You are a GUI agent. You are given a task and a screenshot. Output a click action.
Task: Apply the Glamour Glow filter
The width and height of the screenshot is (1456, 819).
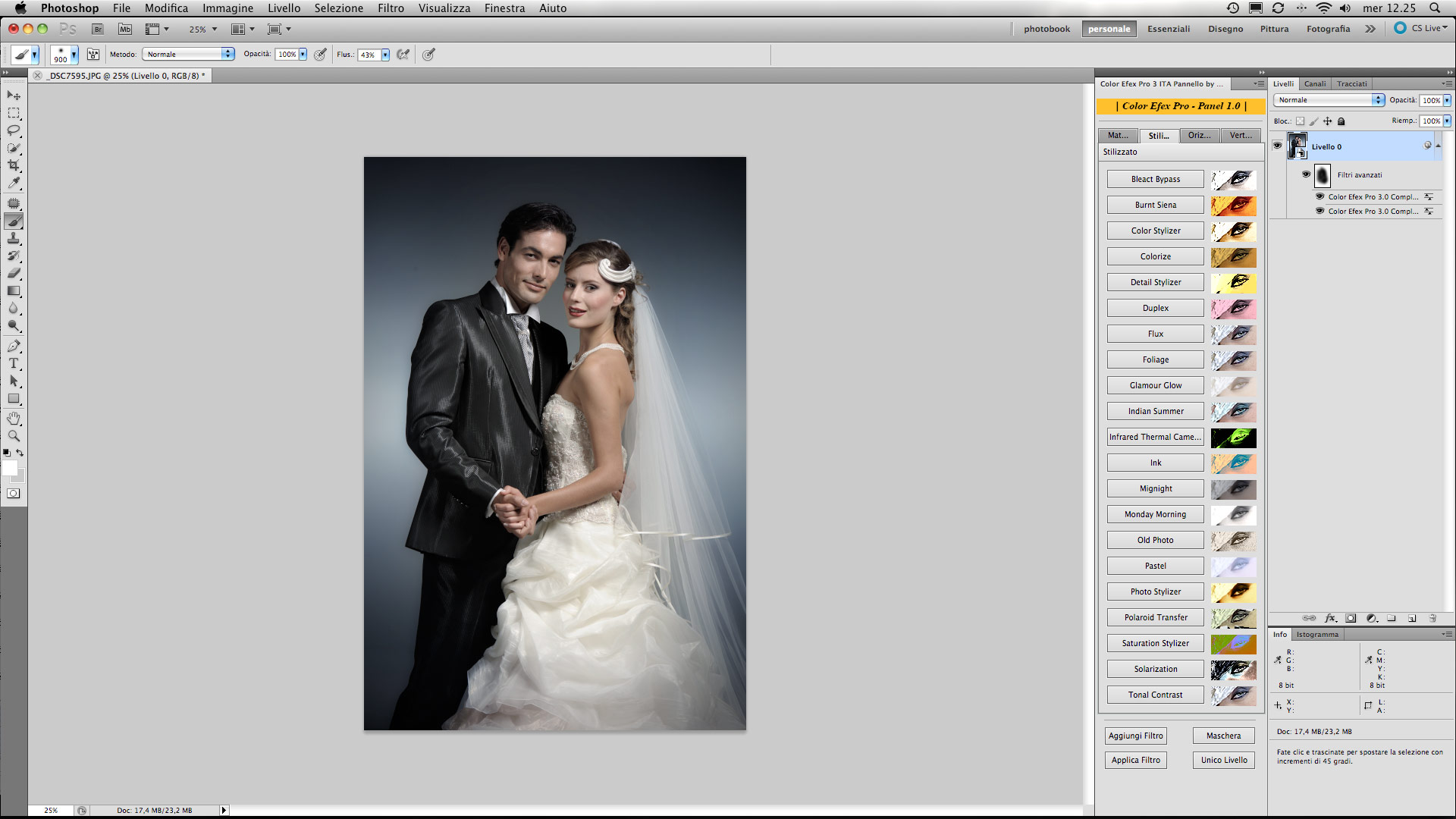tap(1155, 385)
